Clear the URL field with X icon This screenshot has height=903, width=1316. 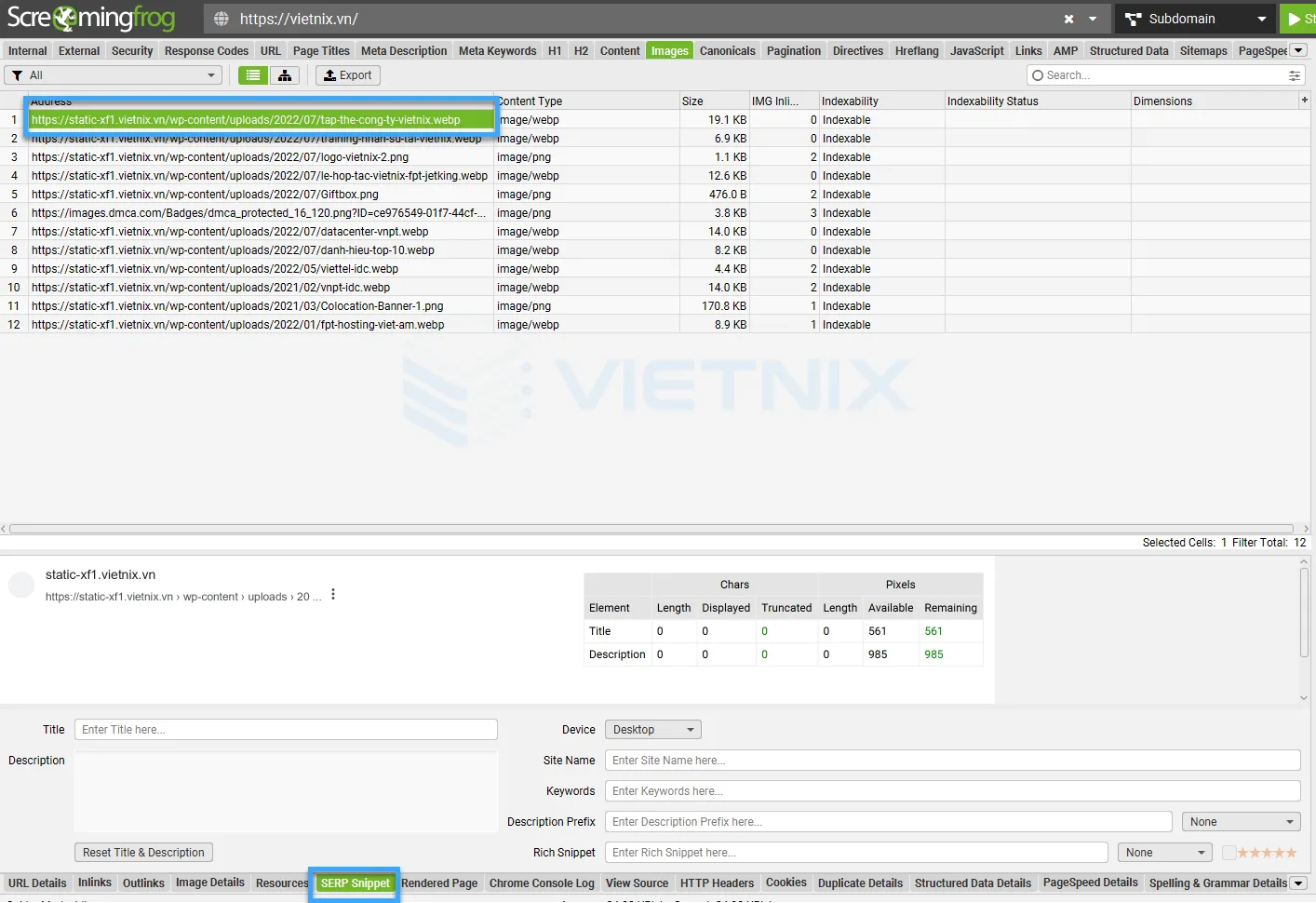pyautogui.click(x=1068, y=19)
